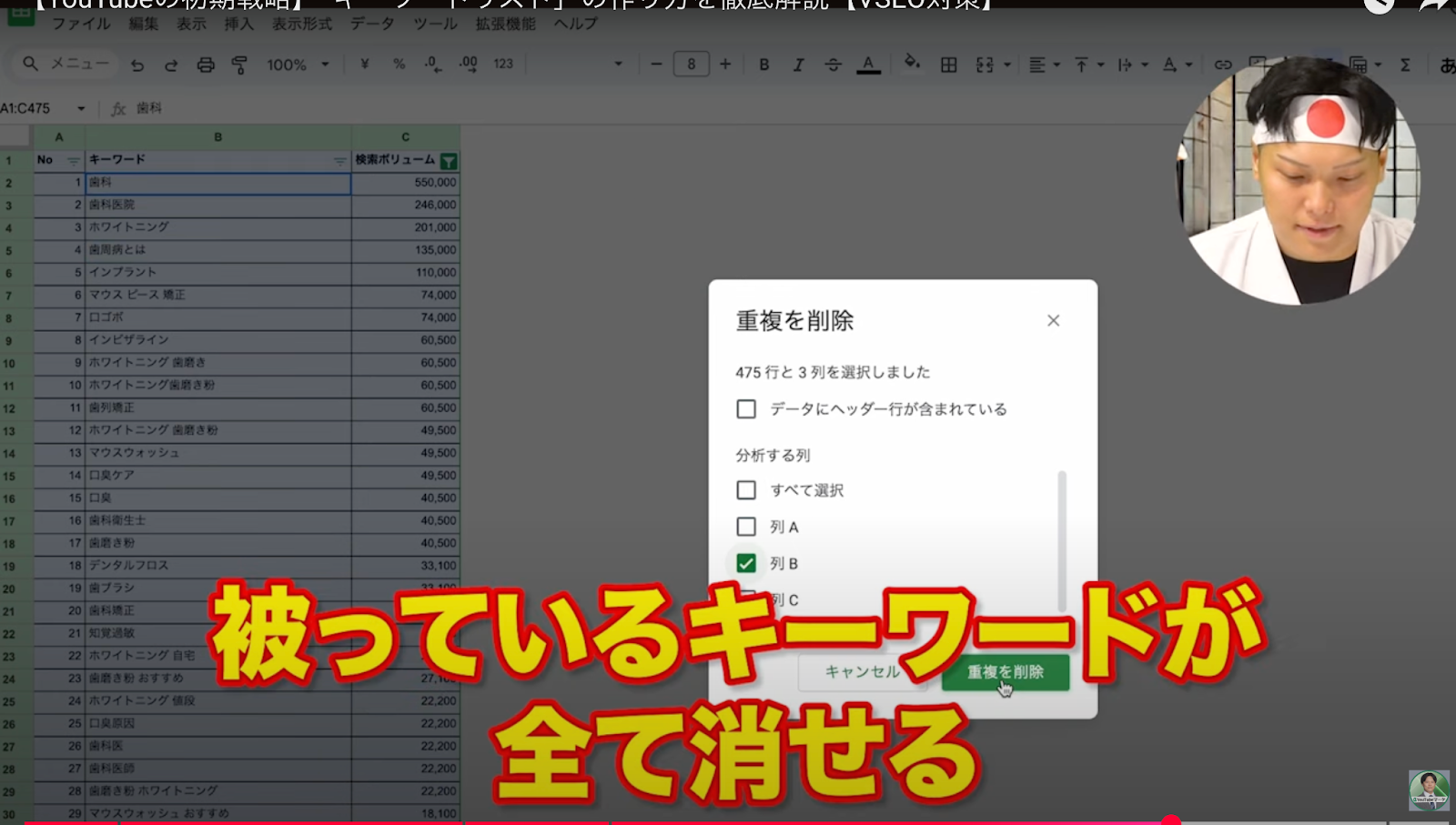Select the Undo icon in toolbar
Screen dimensions: 1456x825
[x=136, y=64]
